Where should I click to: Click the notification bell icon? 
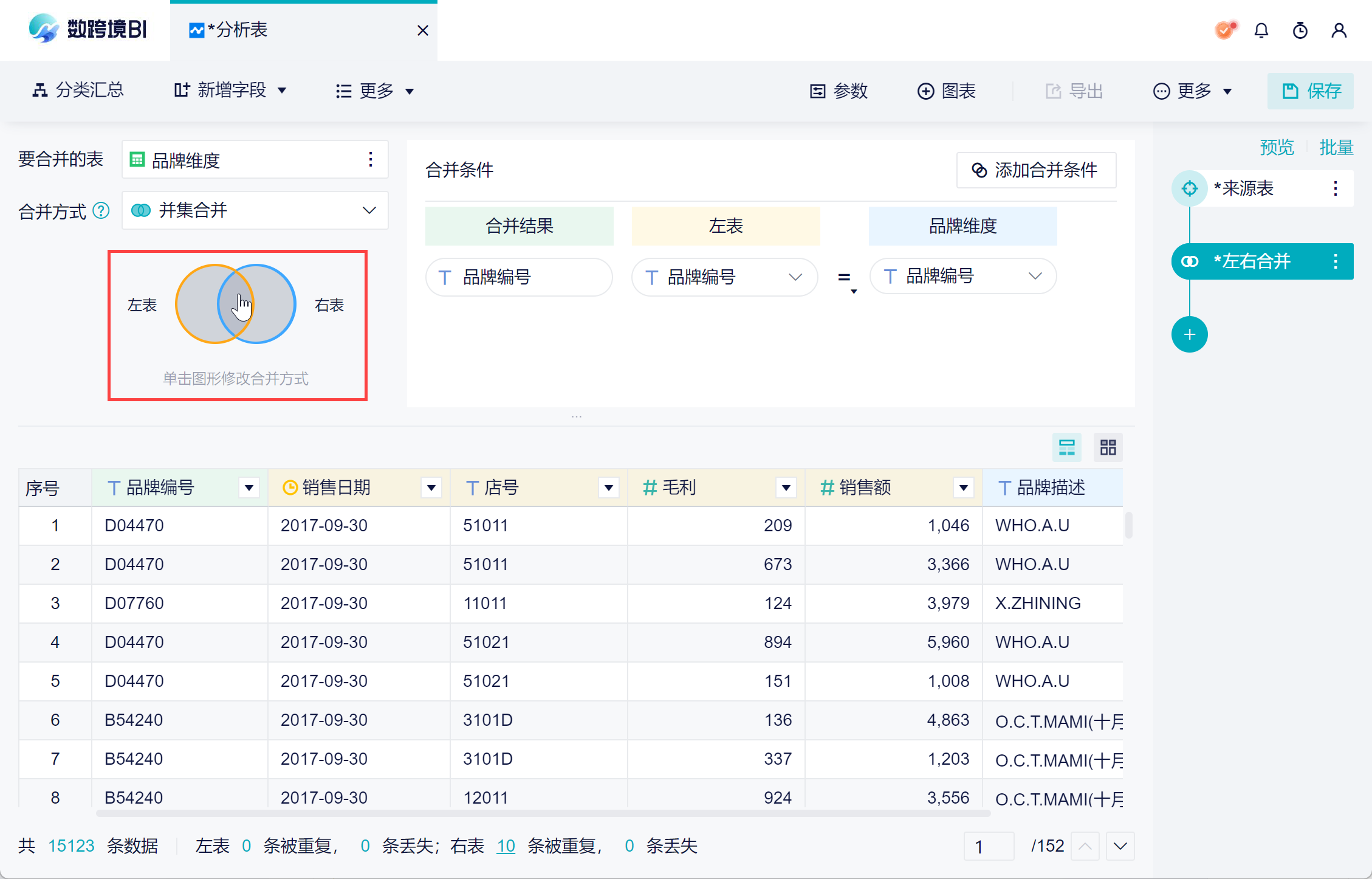pyautogui.click(x=1261, y=30)
